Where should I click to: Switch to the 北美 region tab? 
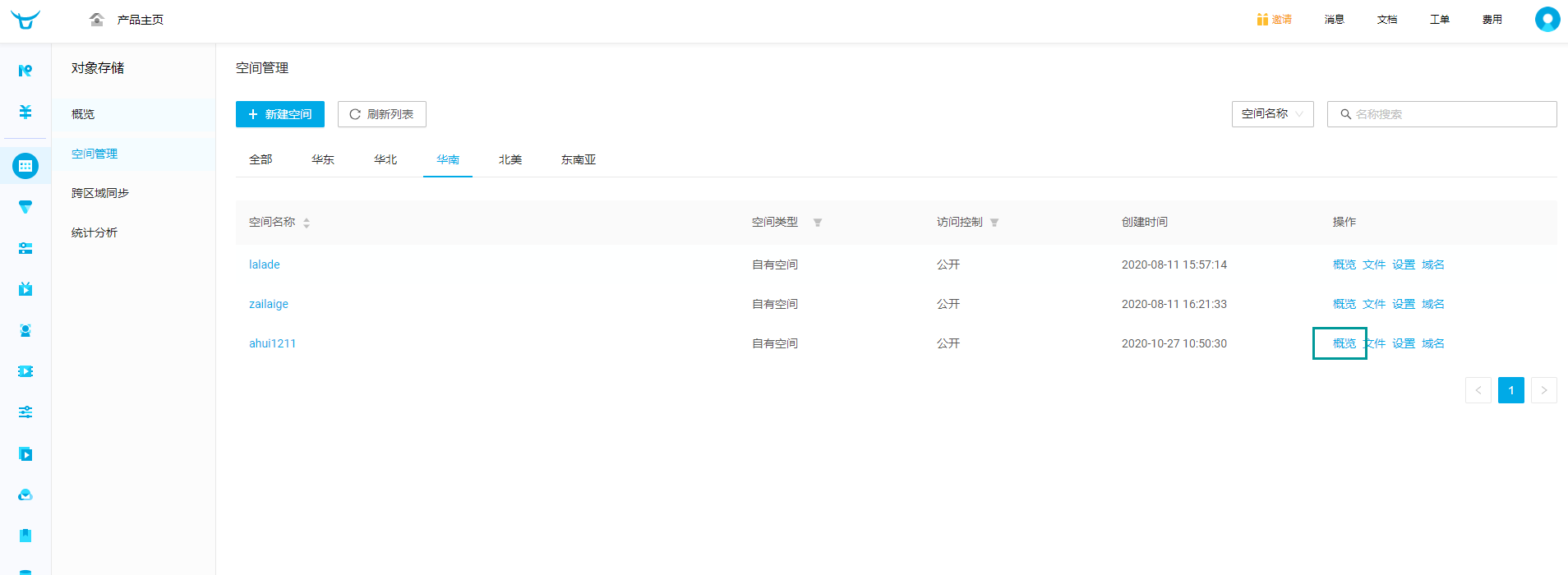[x=510, y=159]
